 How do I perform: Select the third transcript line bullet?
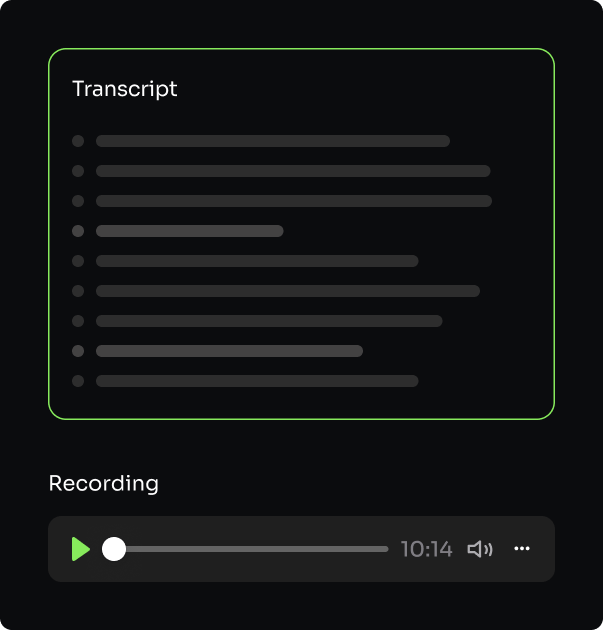tap(78, 201)
